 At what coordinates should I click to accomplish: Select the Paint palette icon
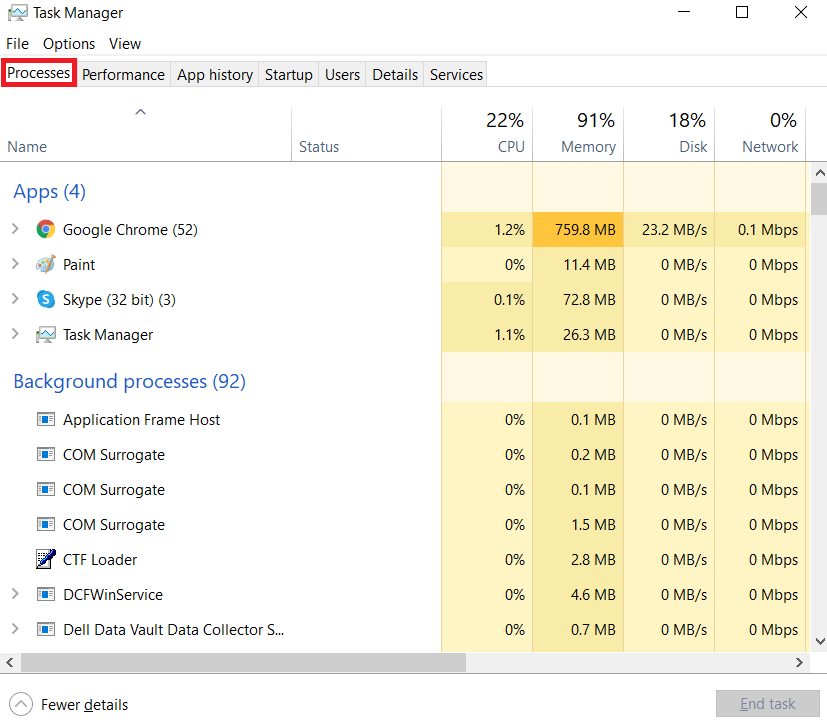click(x=46, y=264)
